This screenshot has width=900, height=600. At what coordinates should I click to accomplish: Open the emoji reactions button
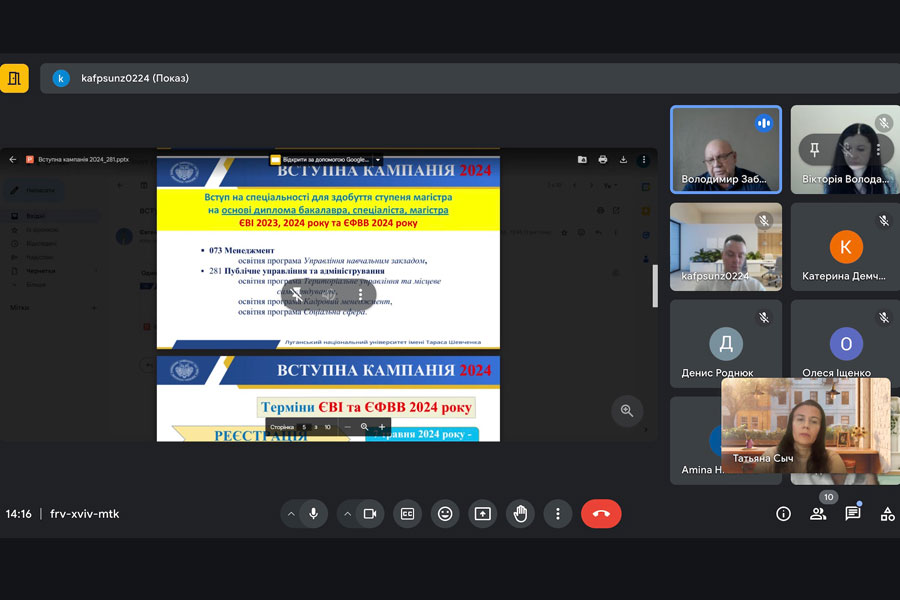pos(445,514)
